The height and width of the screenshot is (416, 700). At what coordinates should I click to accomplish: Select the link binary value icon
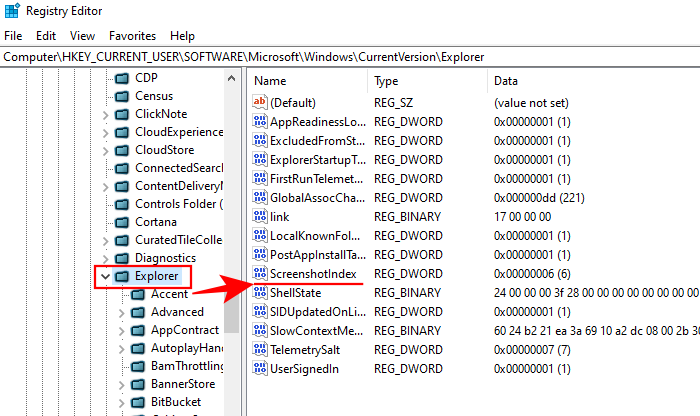point(259,216)
